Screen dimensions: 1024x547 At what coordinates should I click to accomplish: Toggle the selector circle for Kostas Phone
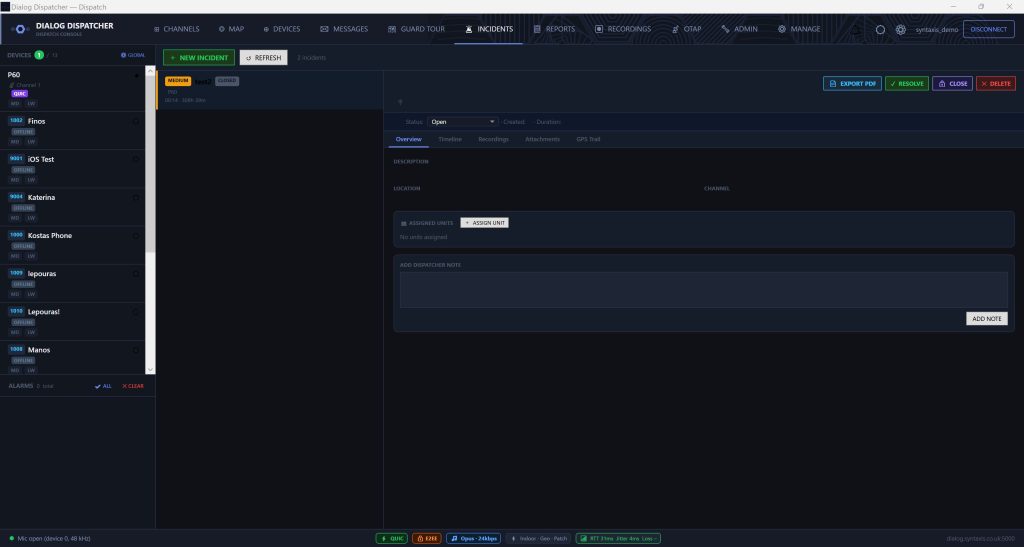(136, 236)
